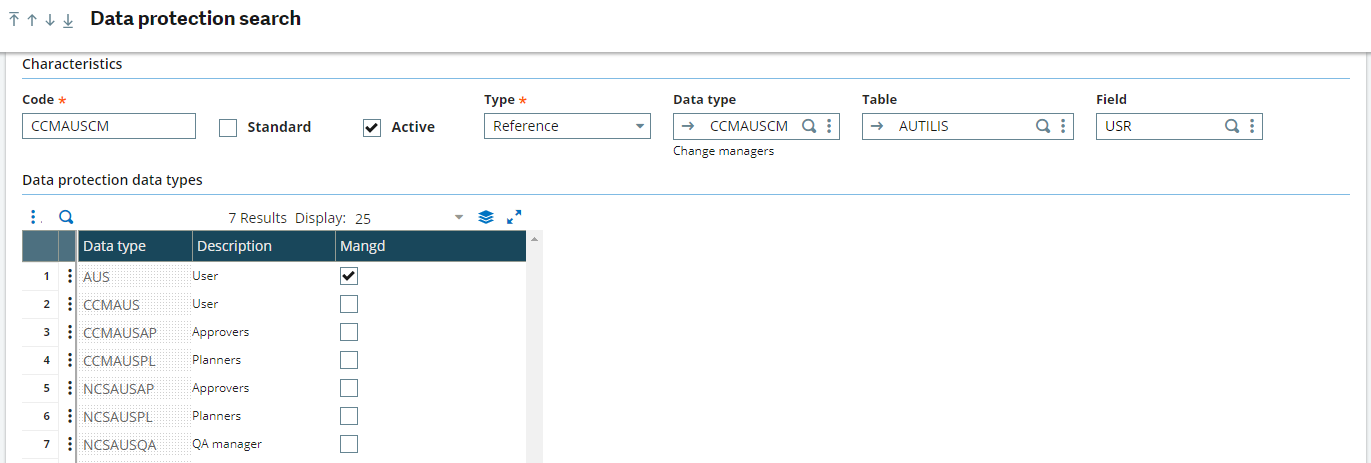Toggle the Standard checkbox
The image size is (1371, 463).
pyautogui.click(x=228, y=127)
